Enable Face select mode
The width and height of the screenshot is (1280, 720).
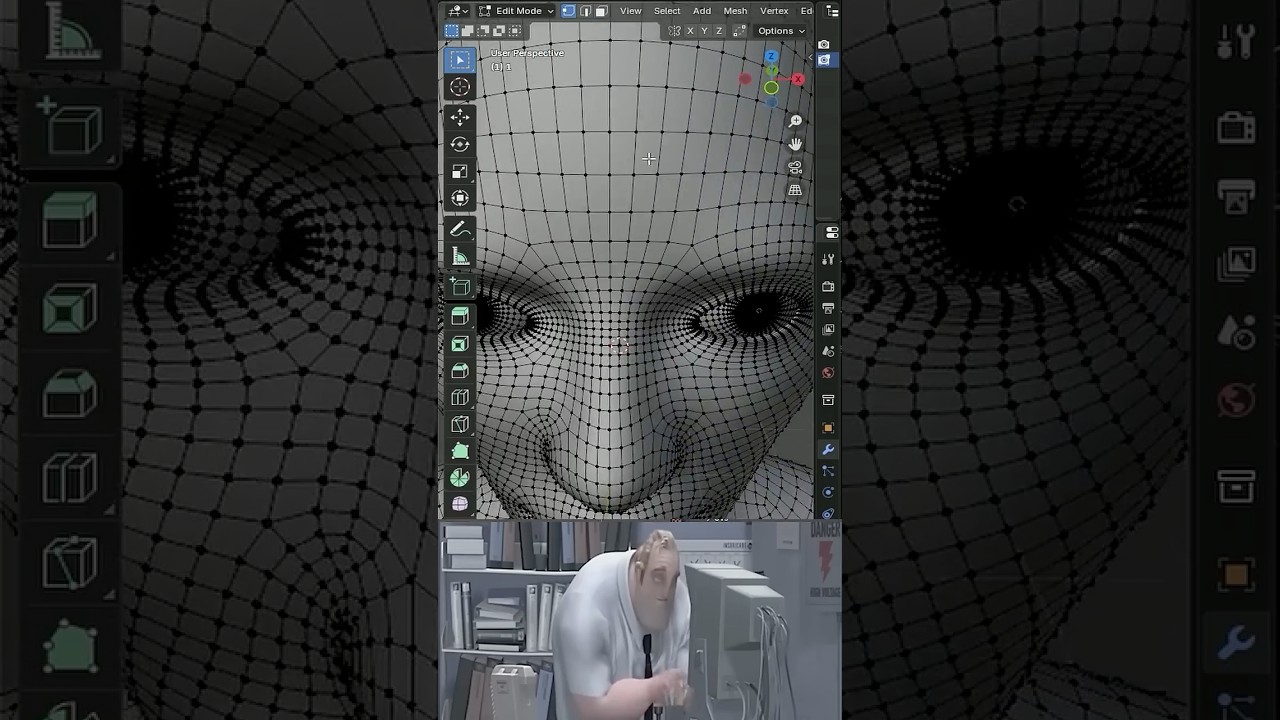[601, 11]
